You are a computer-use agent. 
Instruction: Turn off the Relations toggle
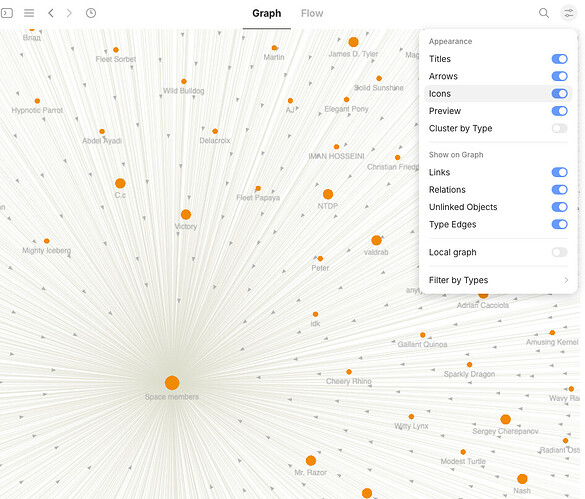coord(559,190)
